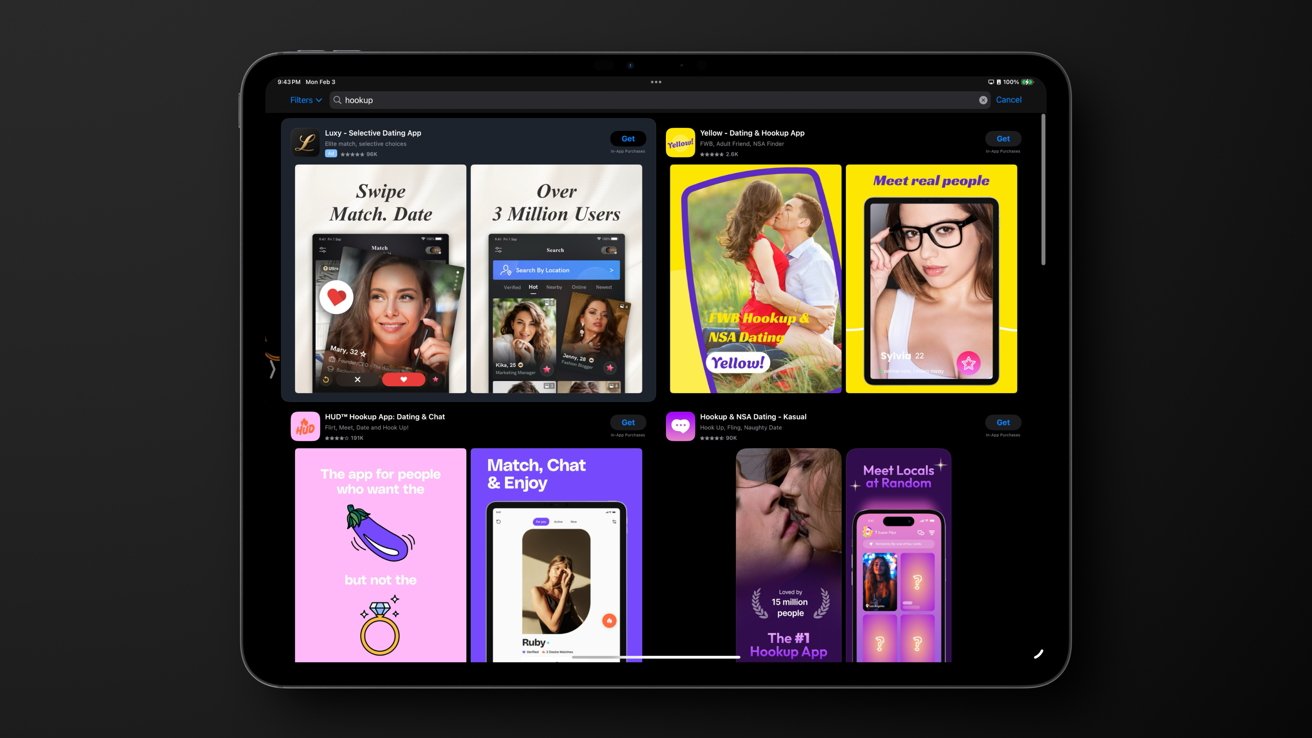The width and height of the screenshot is (1312, 738).
Task: Open HUD "The app for people" screenshot
Action: click(381, 555)
